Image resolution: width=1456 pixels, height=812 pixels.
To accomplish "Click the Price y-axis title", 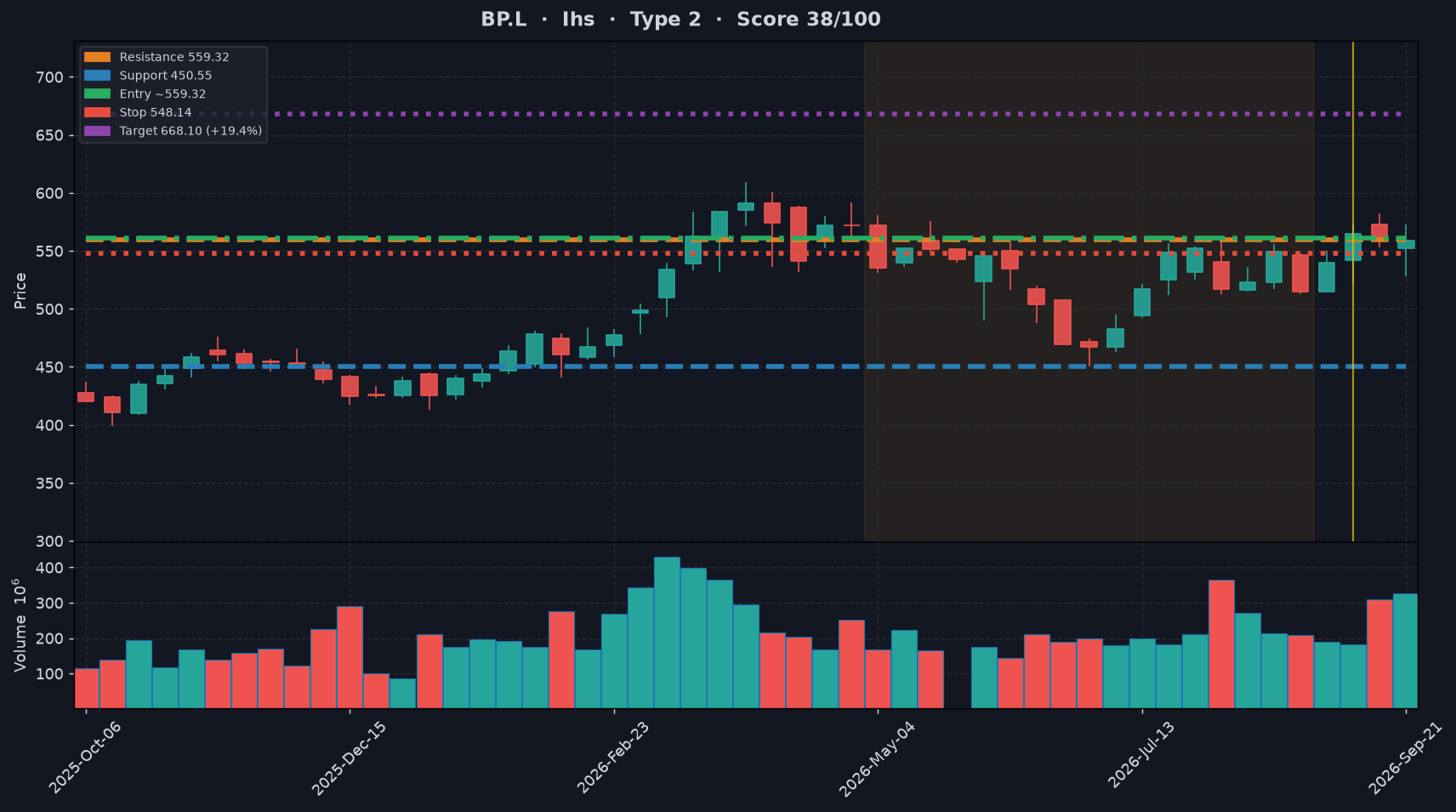I will [20, 291].
